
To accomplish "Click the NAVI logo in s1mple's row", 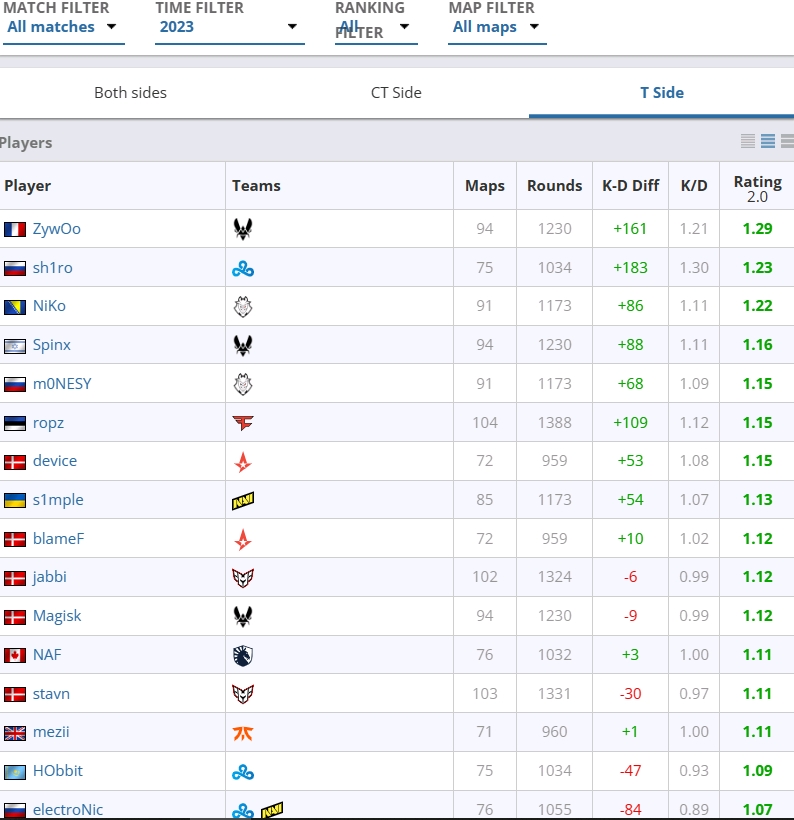I will pos(243,500).
